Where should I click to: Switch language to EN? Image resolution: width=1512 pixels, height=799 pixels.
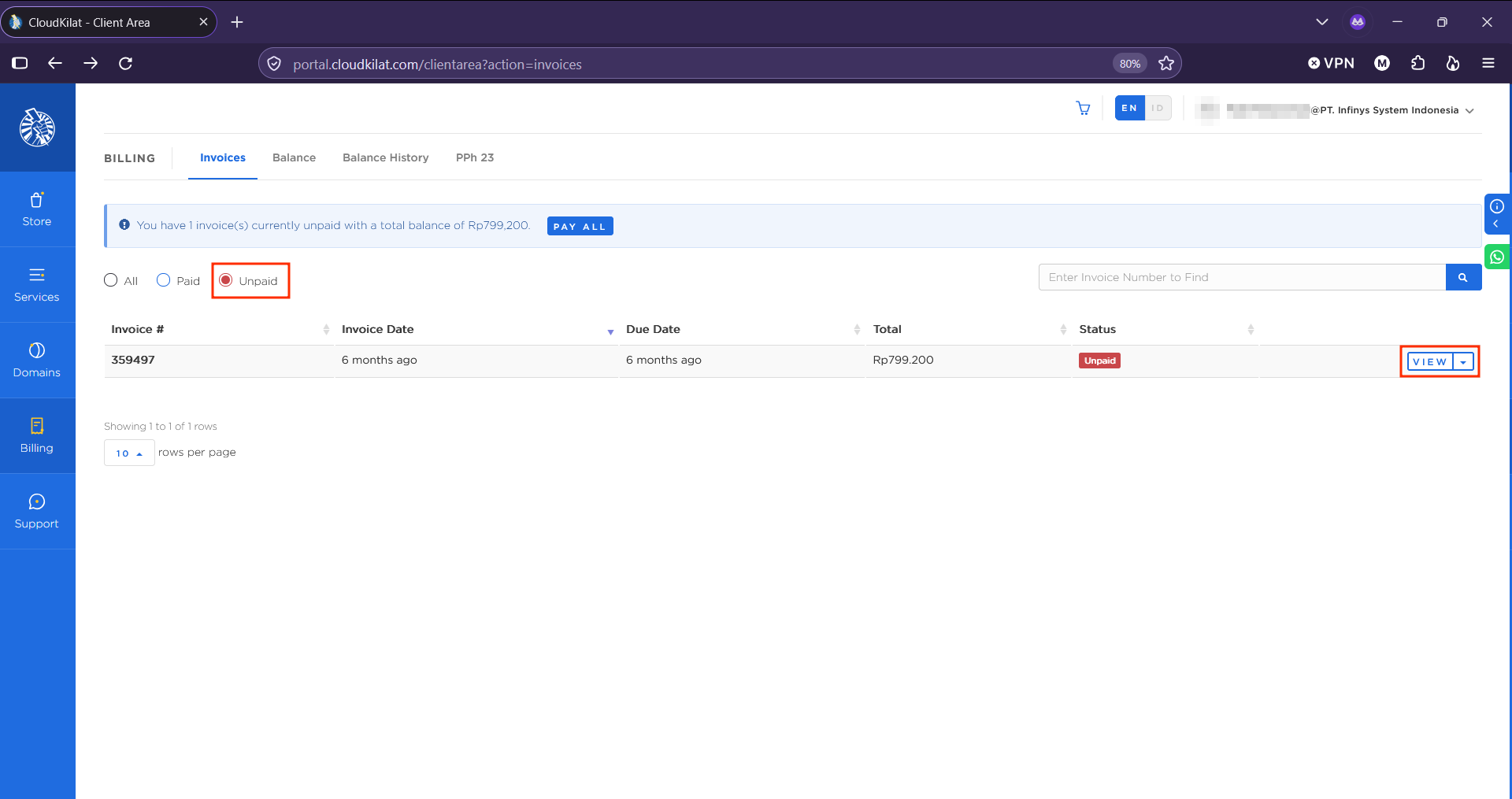coord(1129,109)
